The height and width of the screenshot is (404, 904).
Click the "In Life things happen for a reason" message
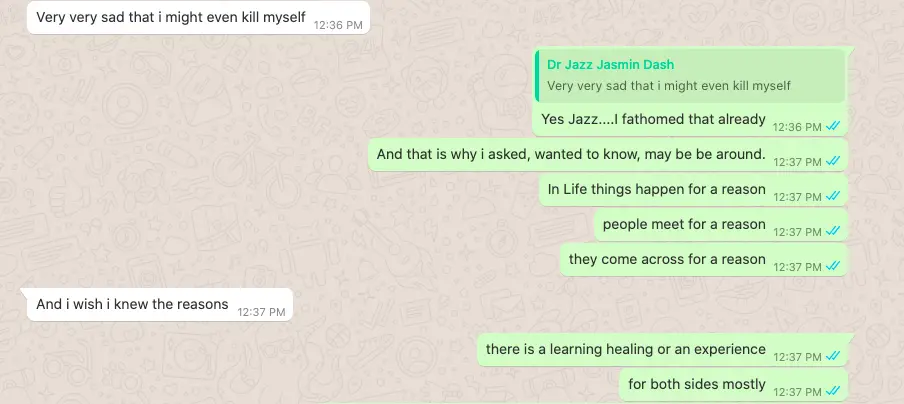click(693, 190)
